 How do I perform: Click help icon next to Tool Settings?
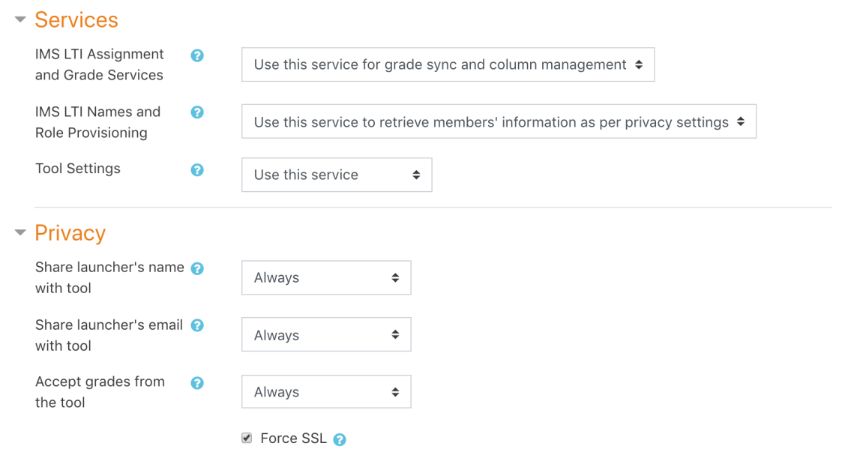tap(197, 170)
